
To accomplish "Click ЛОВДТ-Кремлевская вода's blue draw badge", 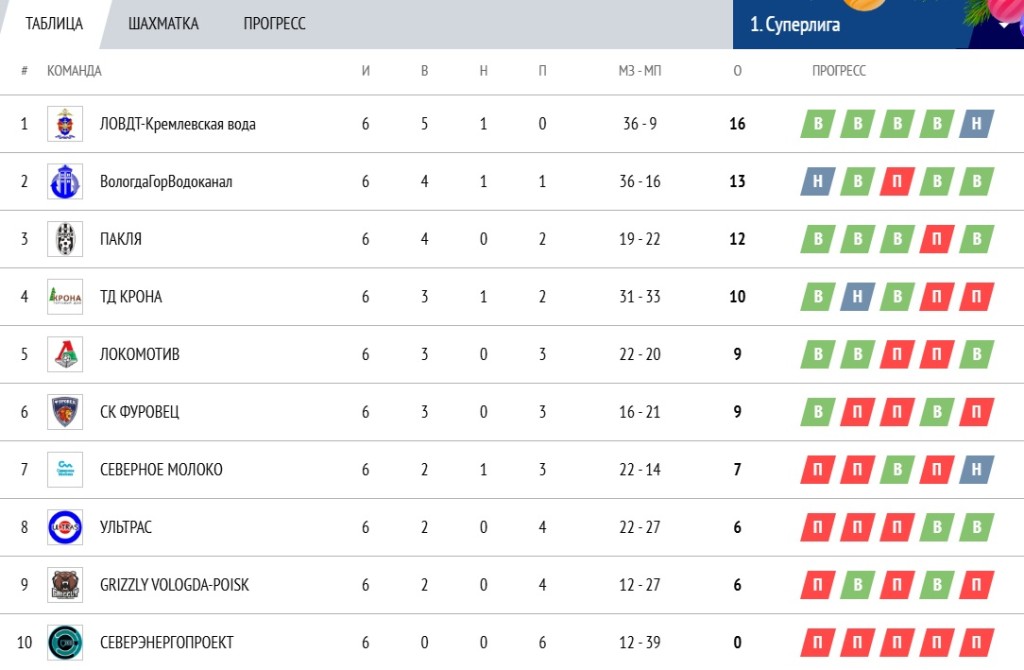I will pos(976,124).
